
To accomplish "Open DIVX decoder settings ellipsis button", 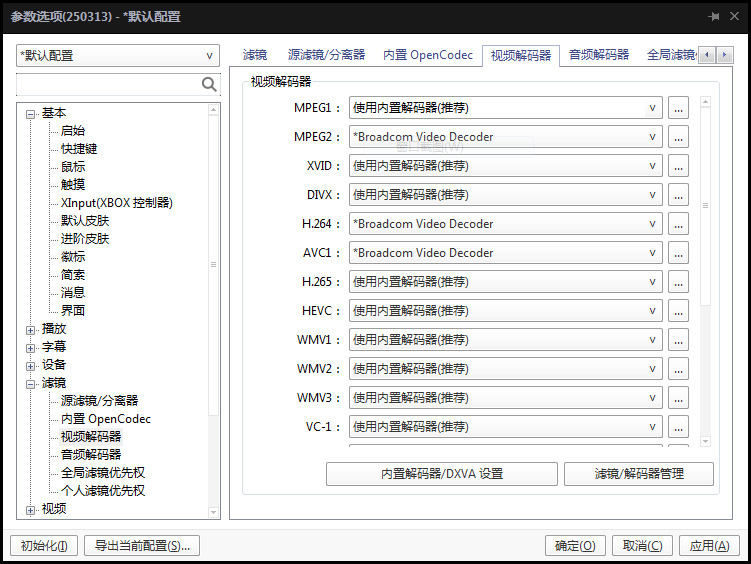I will point(678,195).
